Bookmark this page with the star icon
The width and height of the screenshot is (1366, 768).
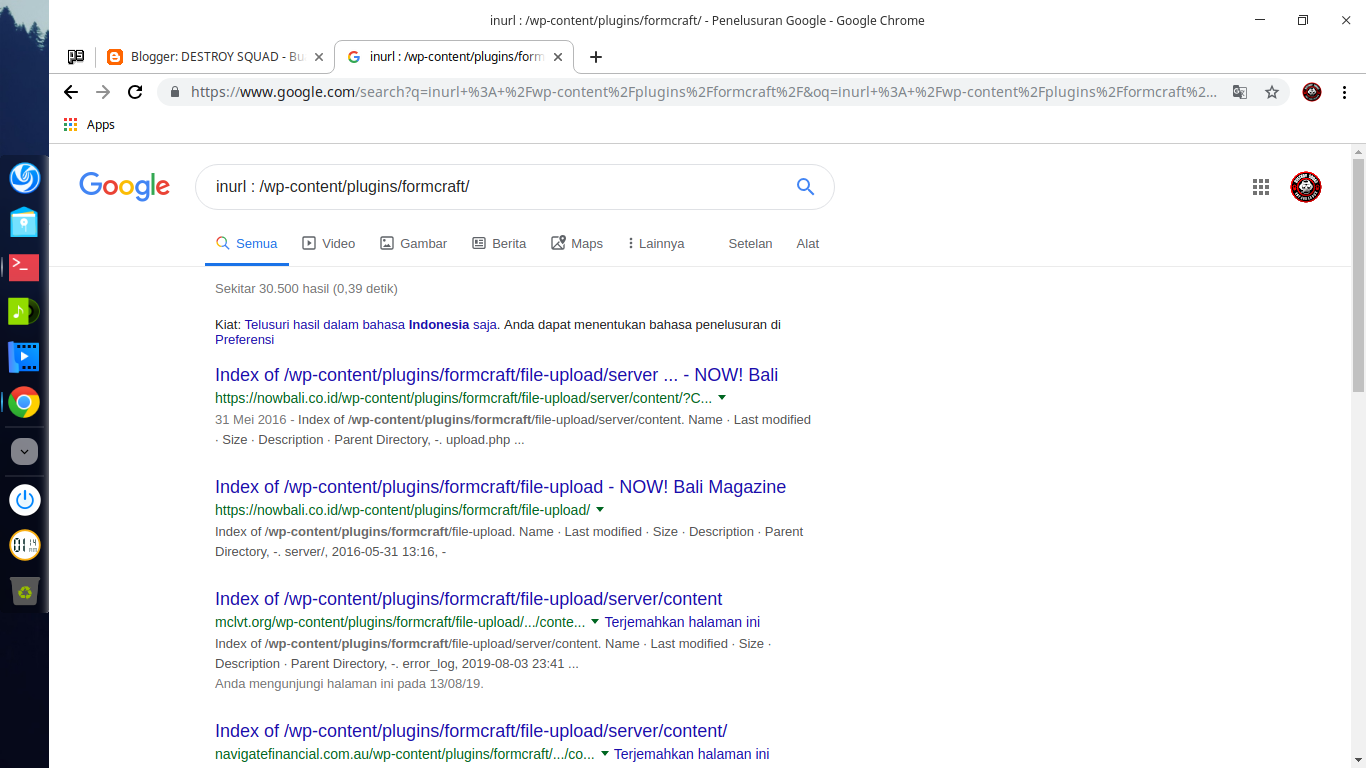pos(1272,92)
